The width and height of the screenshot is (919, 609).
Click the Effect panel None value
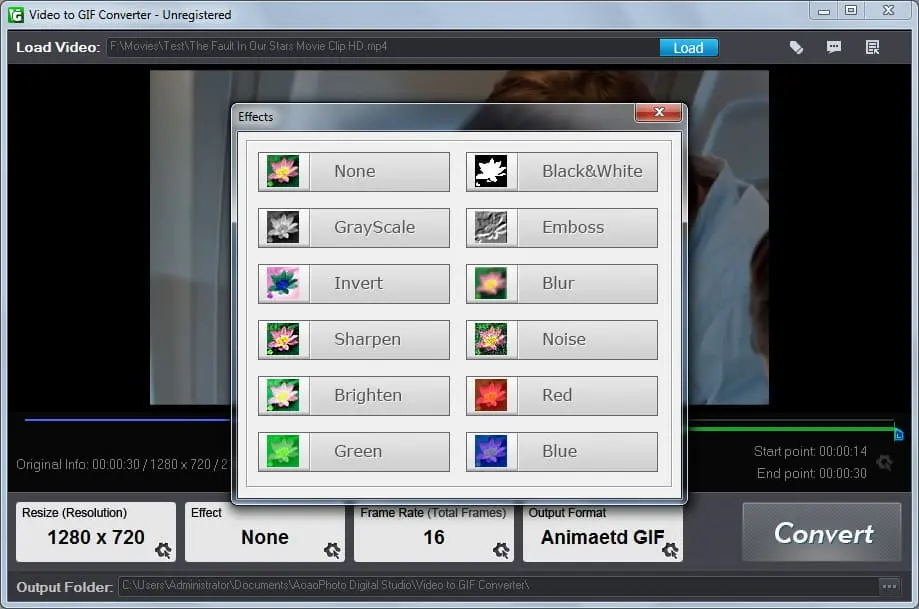(x=264, y=537)
